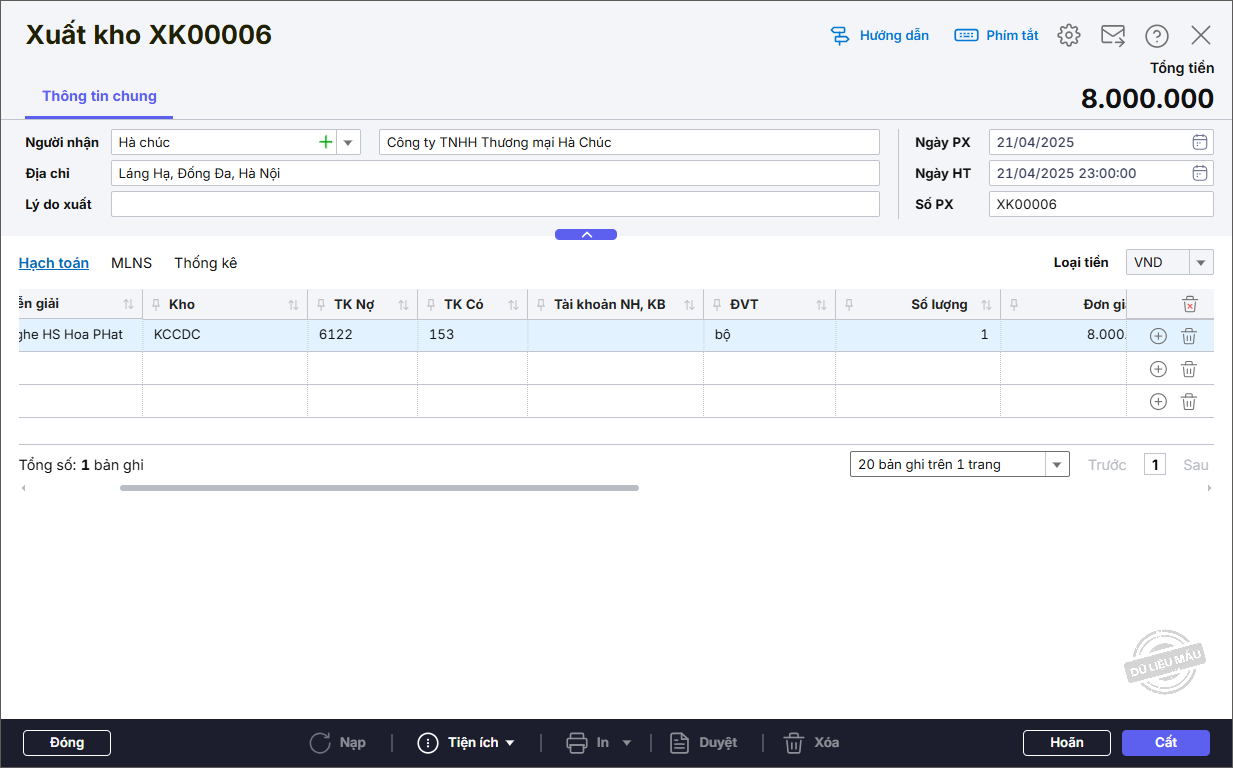
Task: Delete the KCCDC row with trash icon
Action: 1189,336
